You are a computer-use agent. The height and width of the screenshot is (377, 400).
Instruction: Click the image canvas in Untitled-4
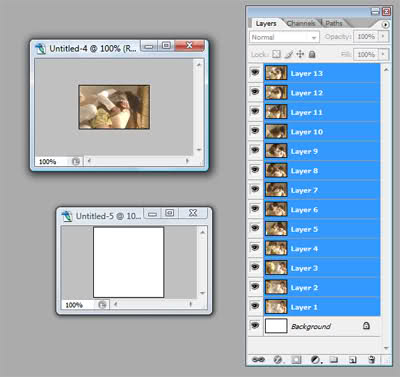point(114,107)
